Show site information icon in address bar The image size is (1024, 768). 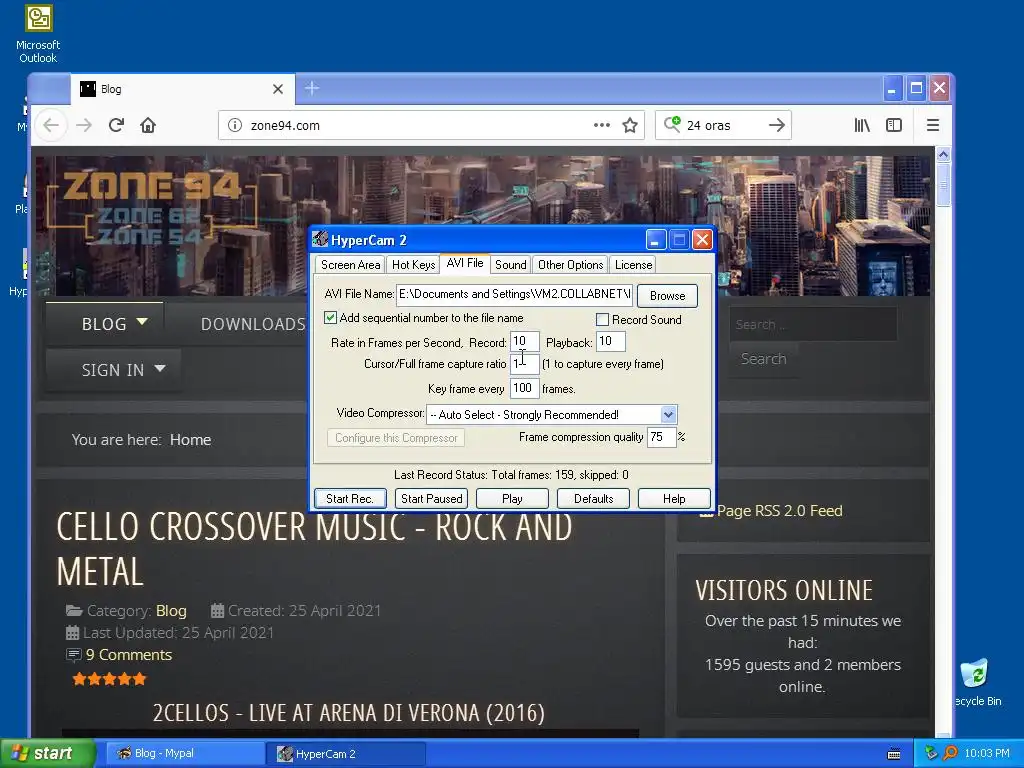pos(234,125)
